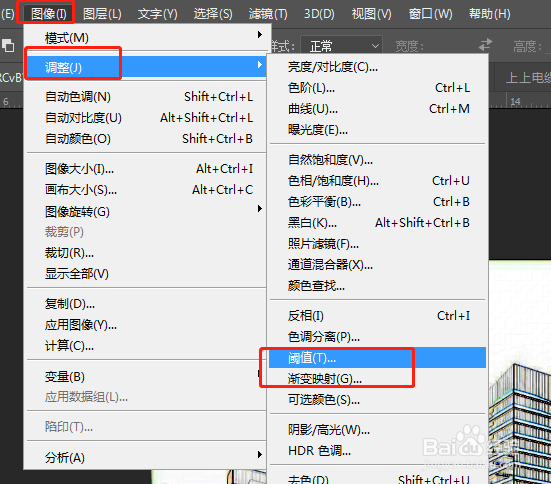Image resolution: width=551 pixels, height=484 pixels.
Task: Open 计算(C)... command
Action: [146, 346]
